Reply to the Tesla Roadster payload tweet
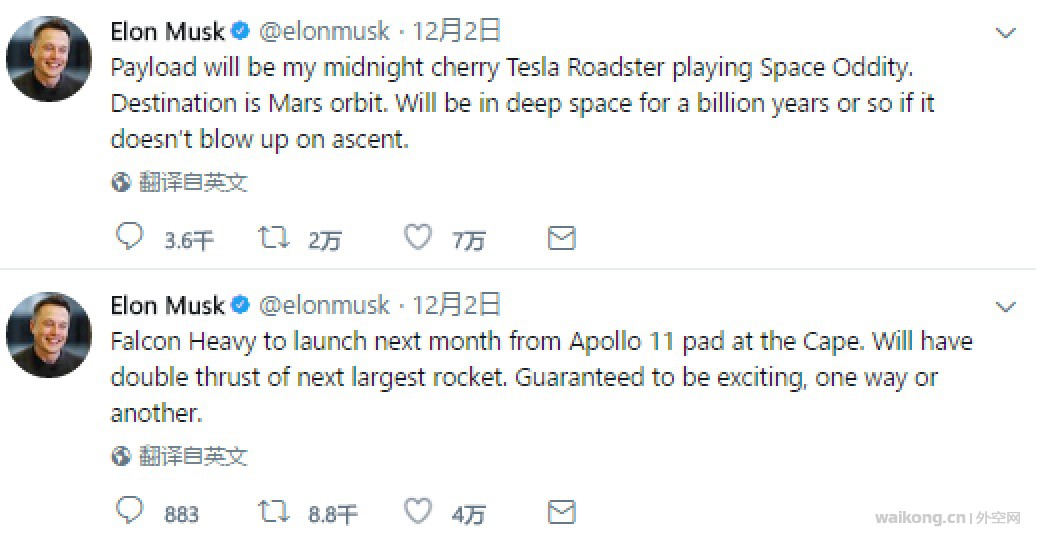 [x=129, y=237]
